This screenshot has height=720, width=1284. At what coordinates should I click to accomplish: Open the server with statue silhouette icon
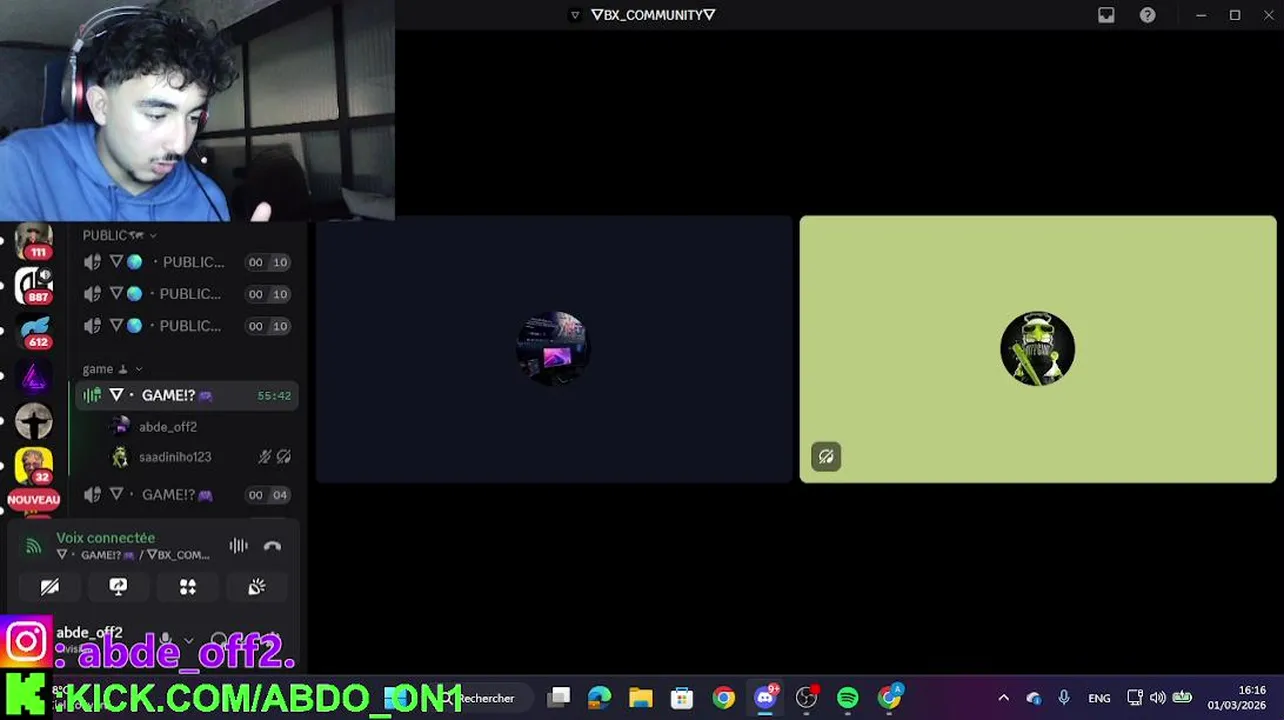click(x=33, y=421)
